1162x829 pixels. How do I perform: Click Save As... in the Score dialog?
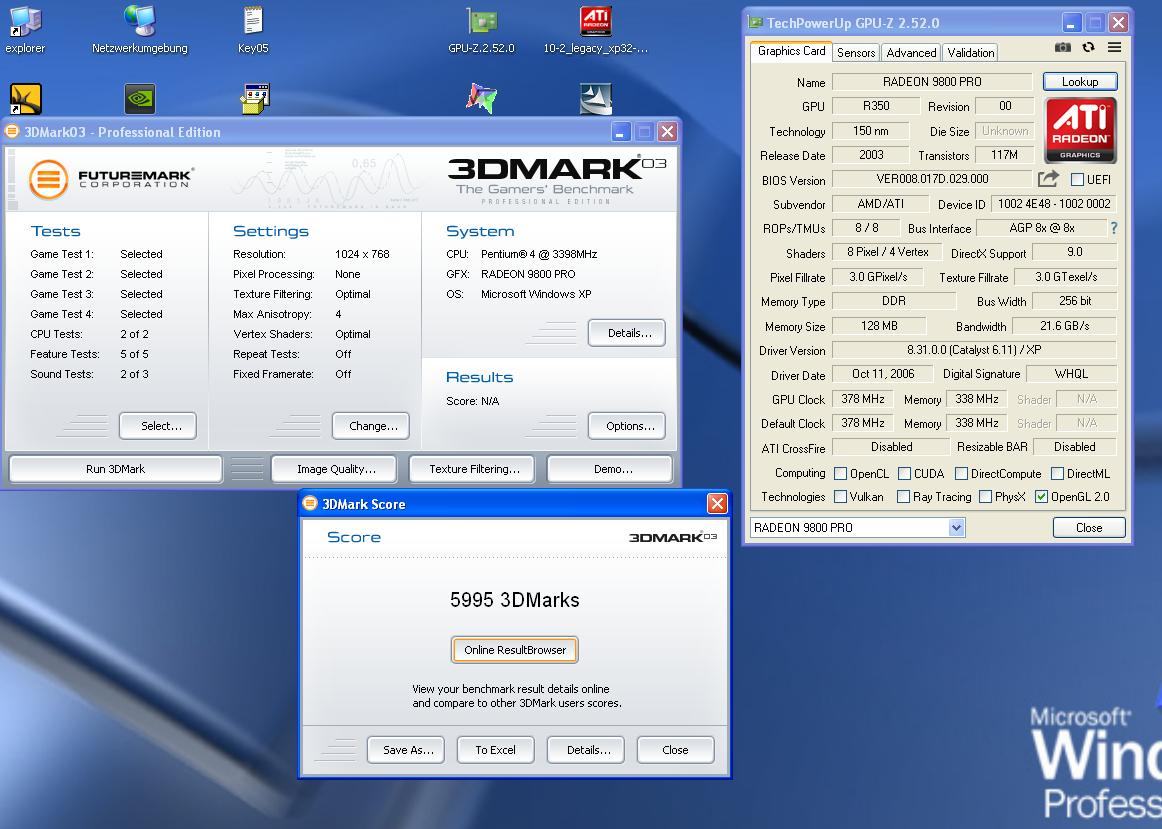pos(406,750)
